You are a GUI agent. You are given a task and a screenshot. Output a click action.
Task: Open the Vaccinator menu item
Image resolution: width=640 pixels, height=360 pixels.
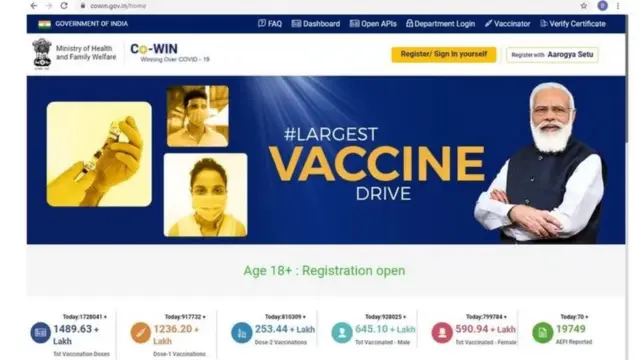click(x=507, y=24)
